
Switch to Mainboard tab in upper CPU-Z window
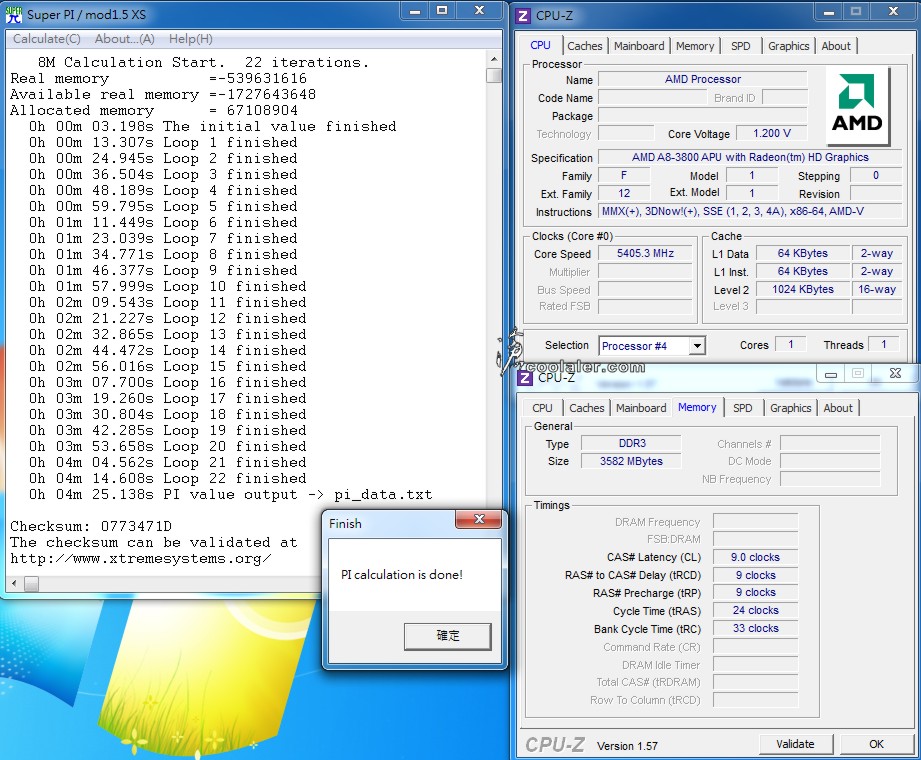639,46
